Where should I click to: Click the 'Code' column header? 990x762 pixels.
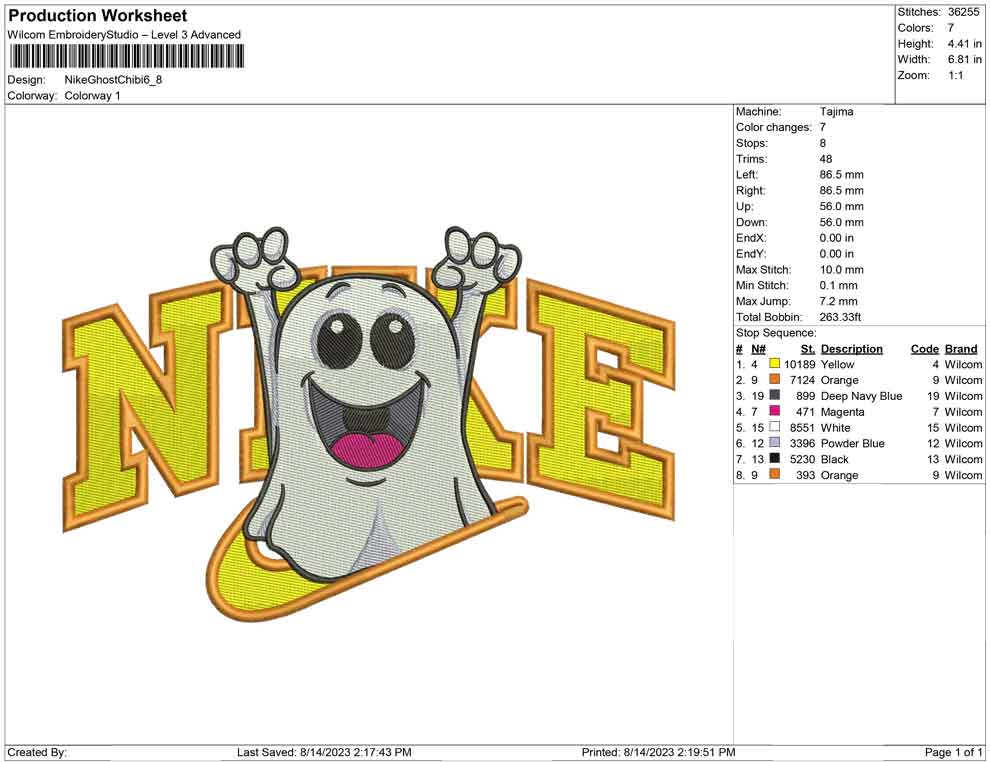tap(925, 348)
